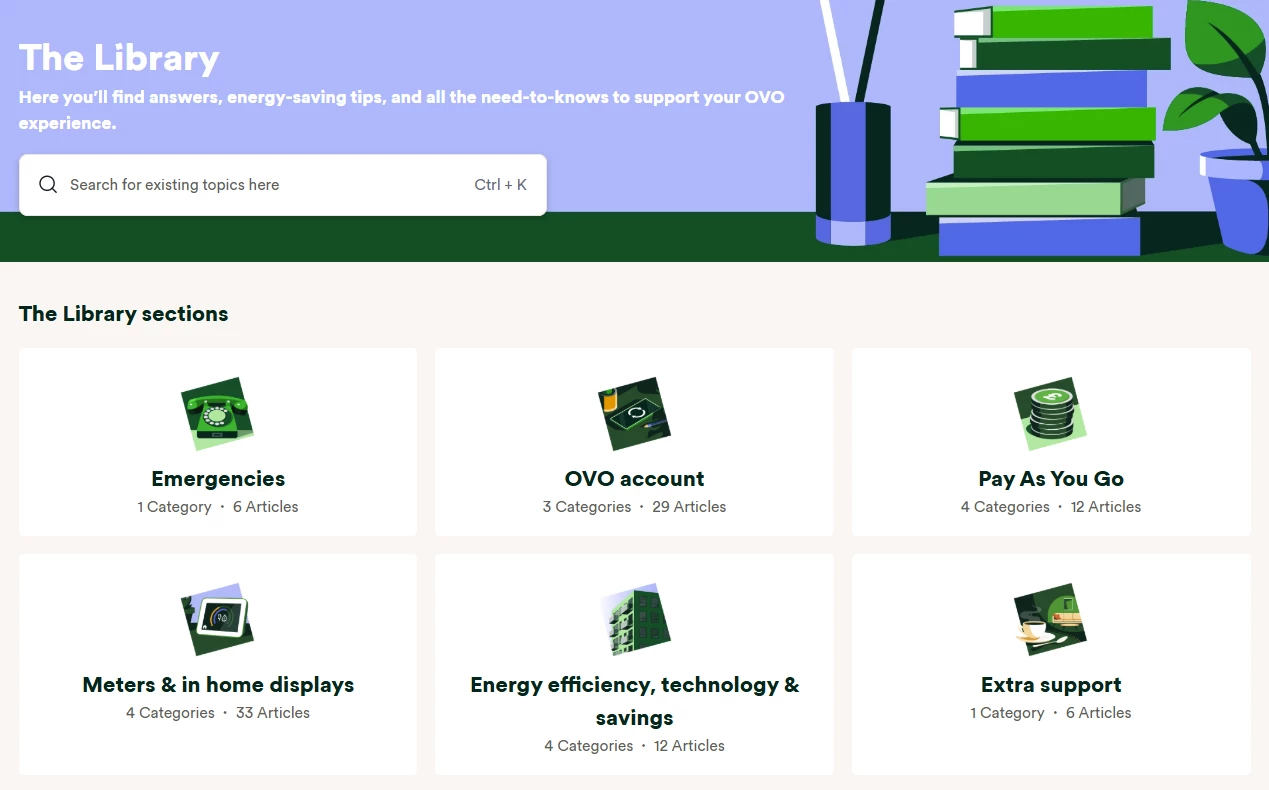Click '4 Categories · 33 Articles' text

[218, 713]
